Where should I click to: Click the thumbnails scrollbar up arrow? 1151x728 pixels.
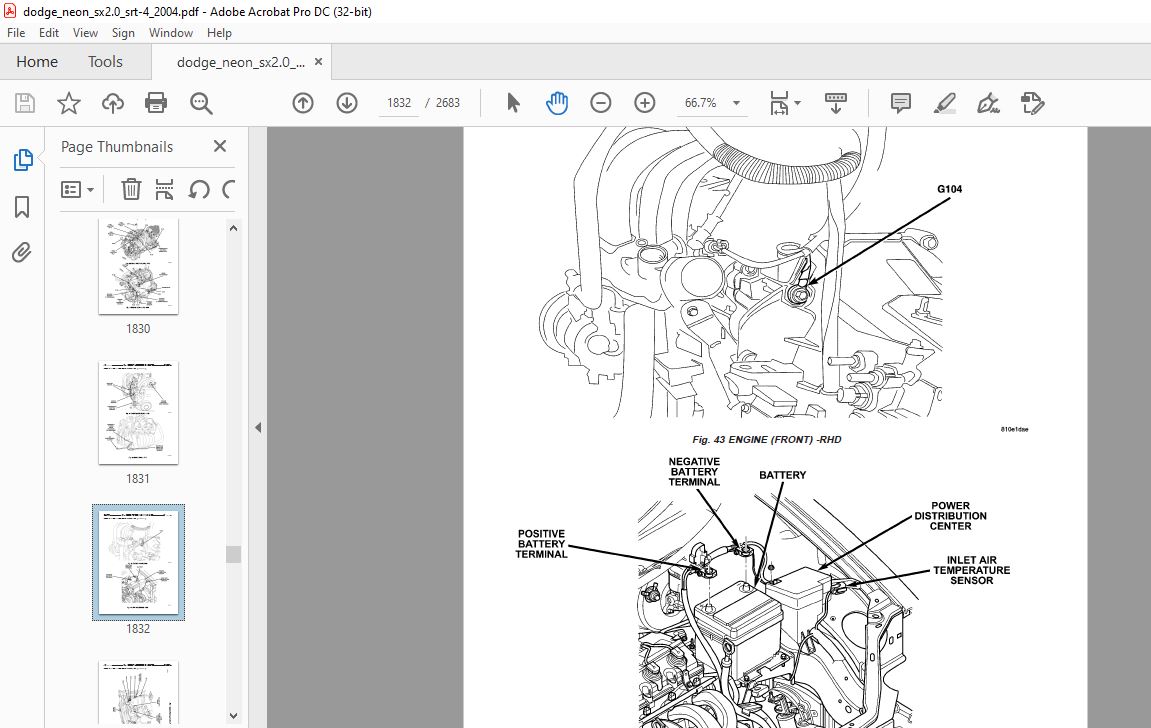click(233, 228)
